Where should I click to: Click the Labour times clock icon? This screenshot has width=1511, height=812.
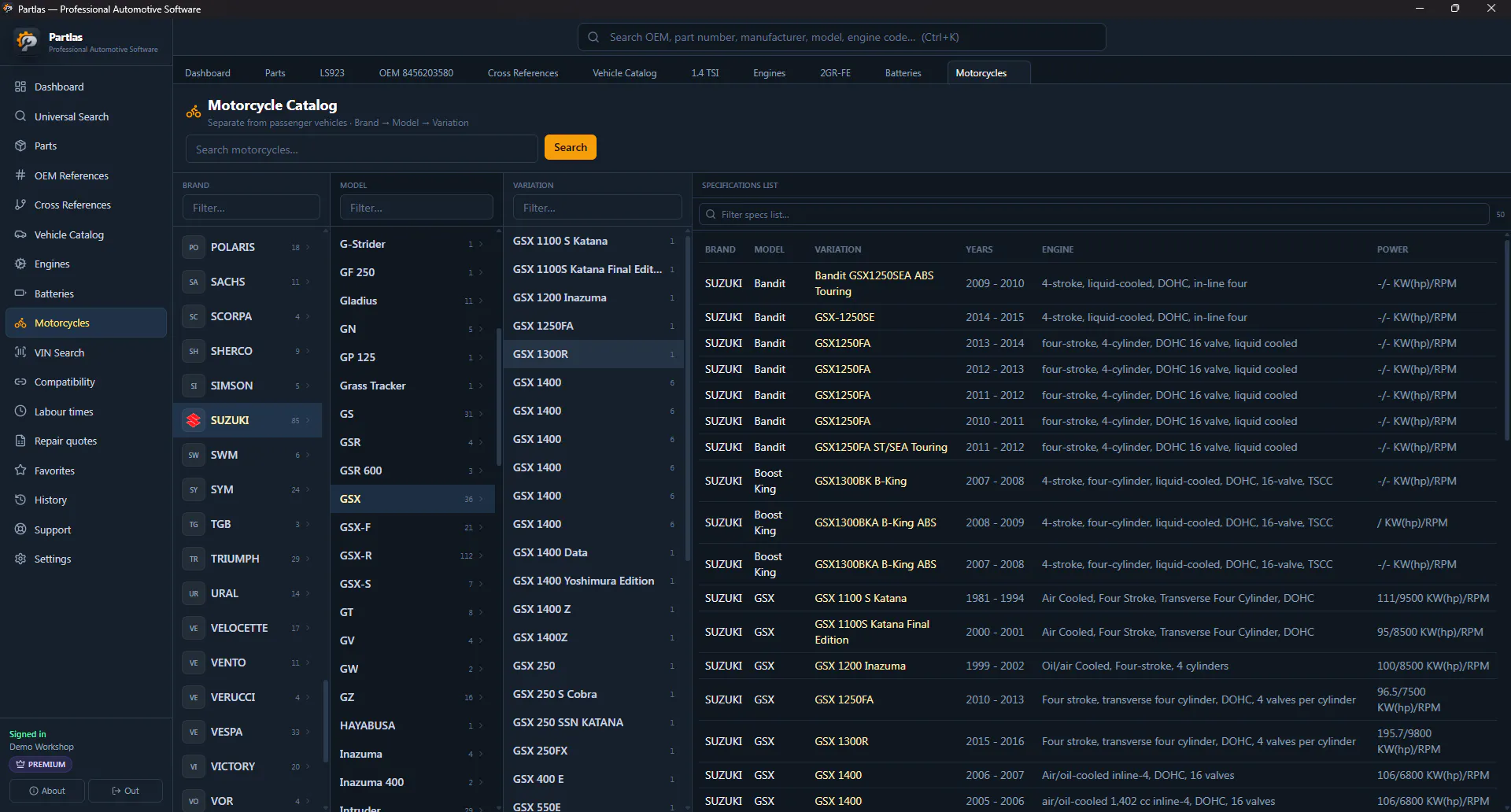[20, 412]
